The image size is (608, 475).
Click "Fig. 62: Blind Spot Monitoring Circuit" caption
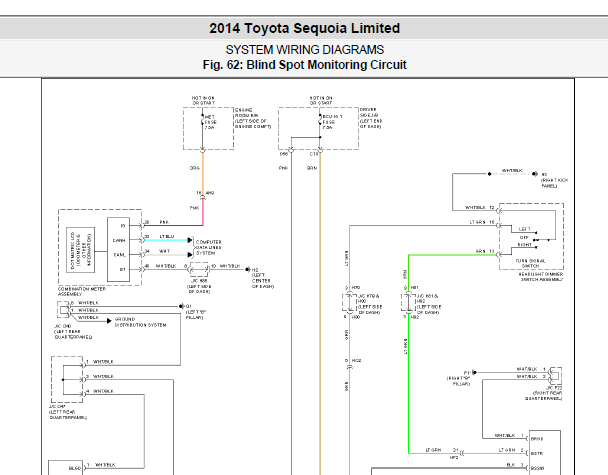304,64
